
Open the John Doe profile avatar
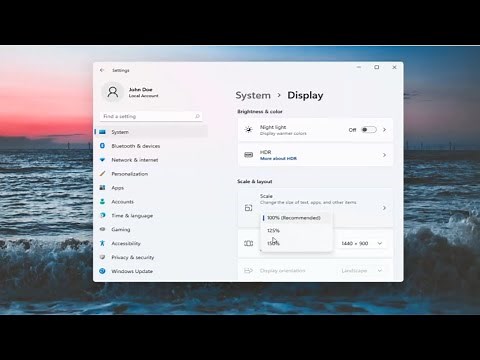(x=113, y=92)
